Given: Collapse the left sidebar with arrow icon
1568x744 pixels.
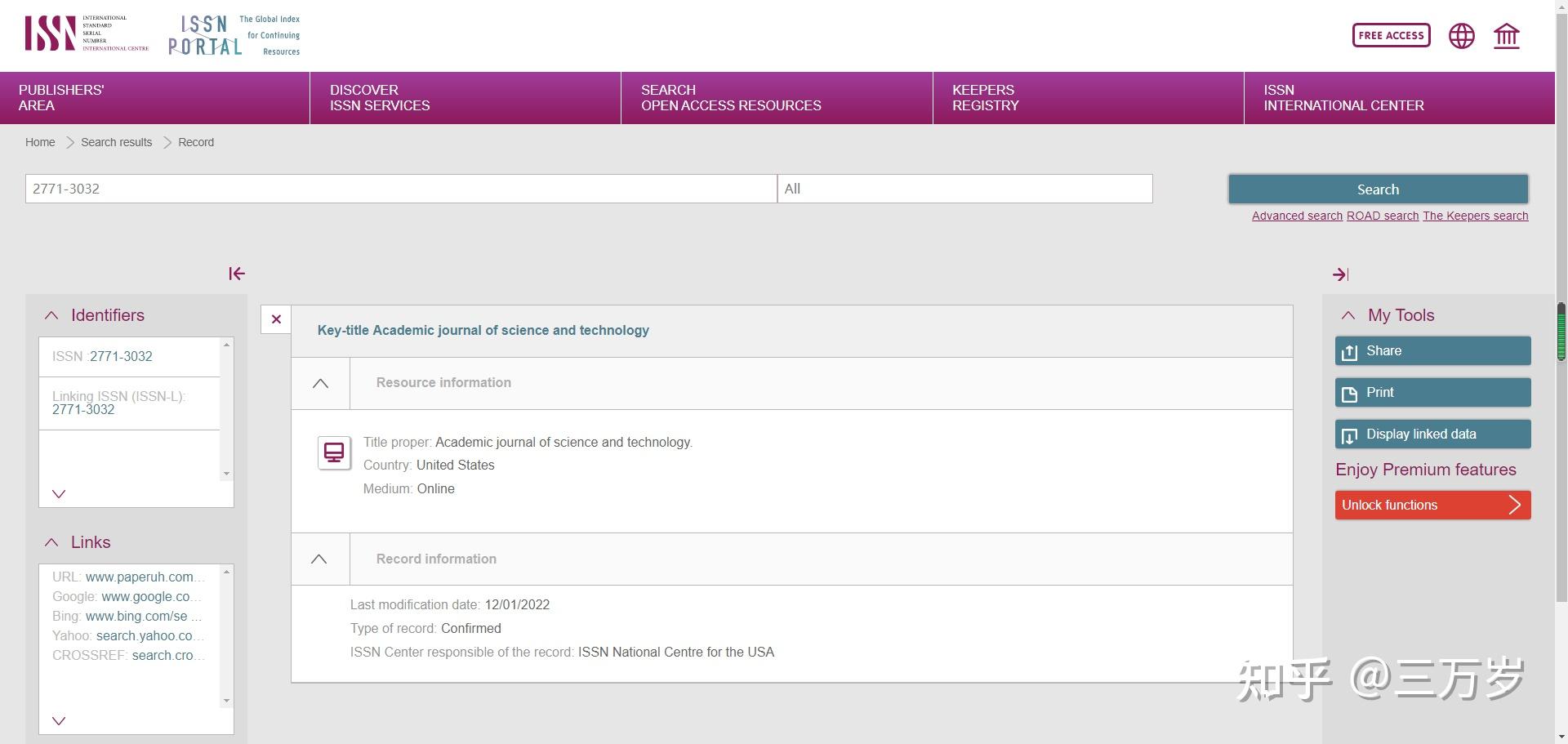Looking at the screenshot, I should 237,274.
